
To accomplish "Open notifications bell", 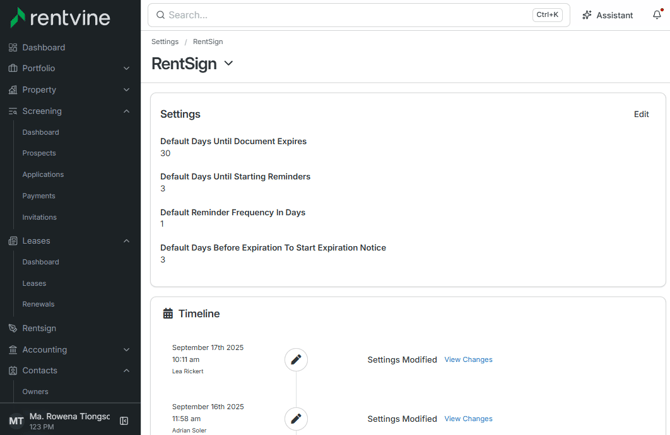I will coord(657,15).
